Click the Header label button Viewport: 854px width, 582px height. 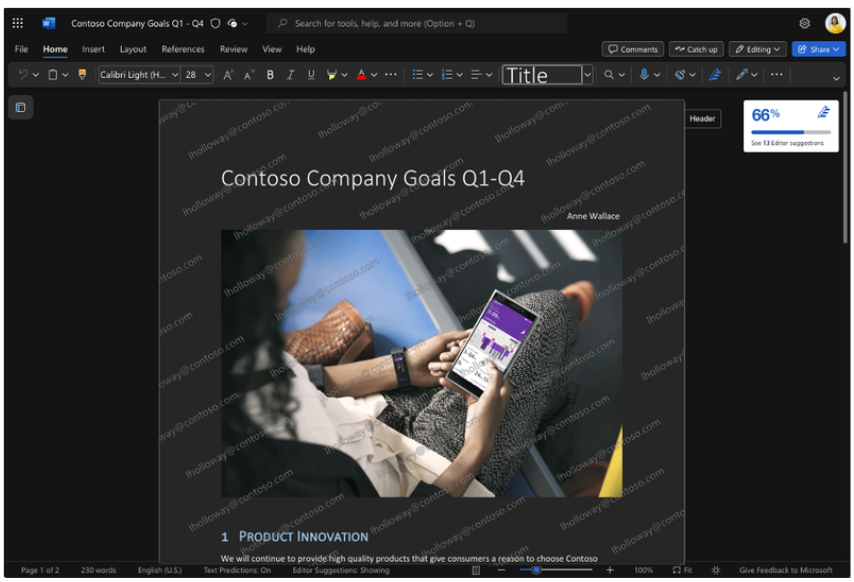tap(702, 118)
